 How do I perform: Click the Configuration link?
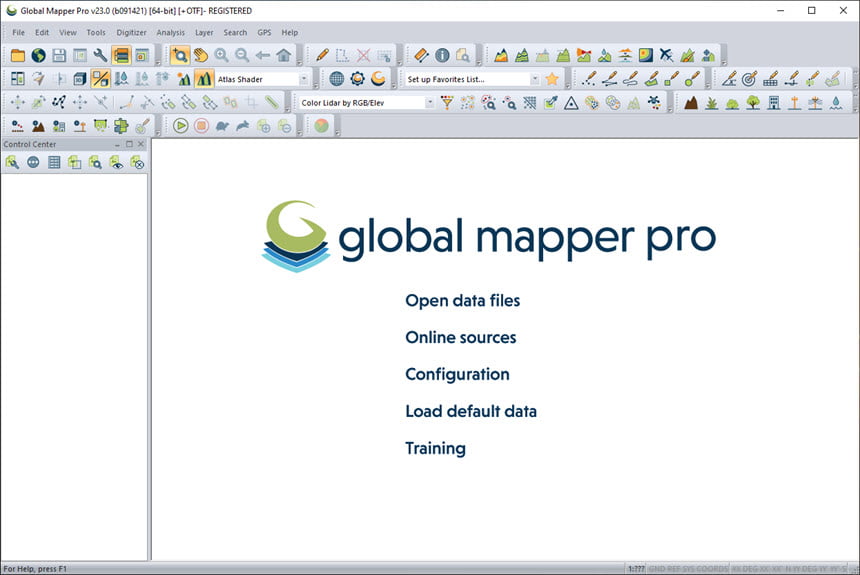pyautogui.click(x=457, y=374)
